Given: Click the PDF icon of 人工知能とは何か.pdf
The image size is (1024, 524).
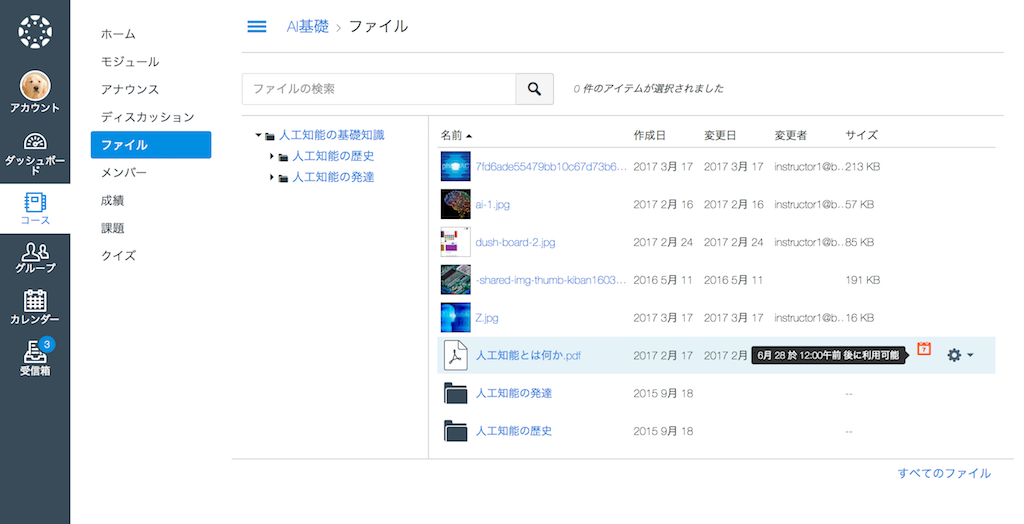Looking at the screenshot, I should 455,355.
